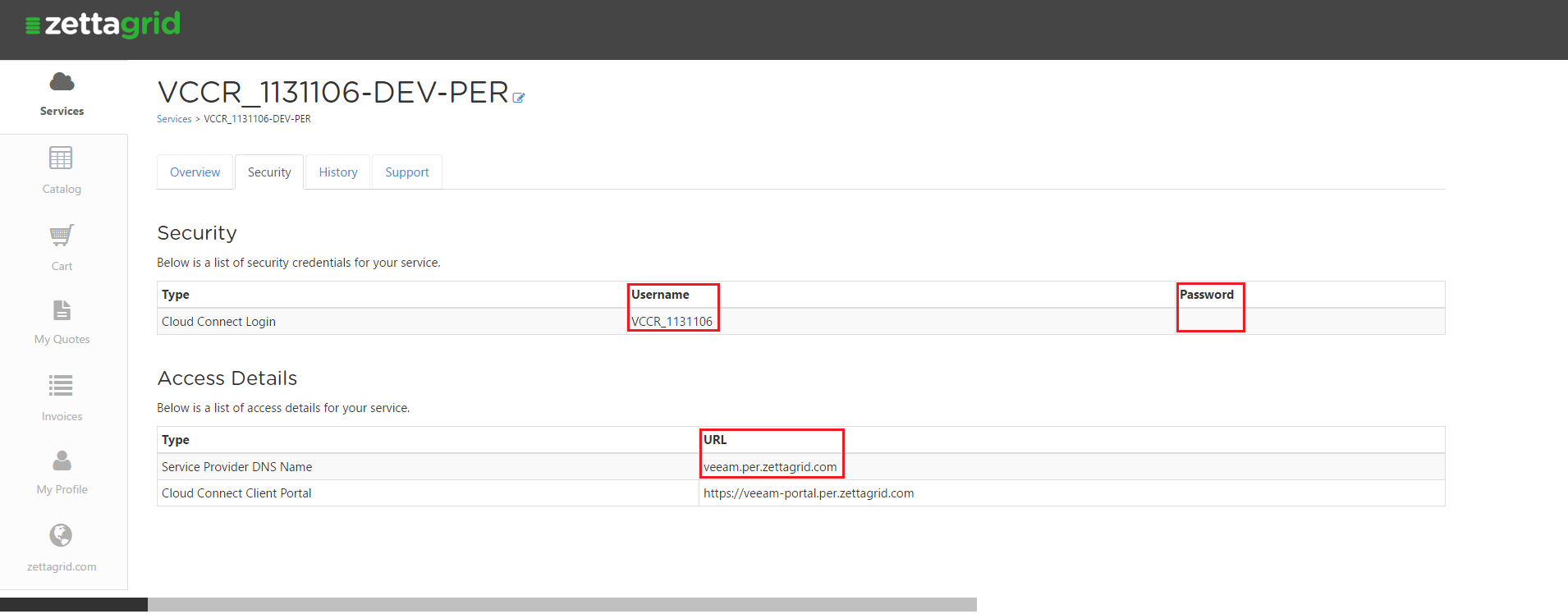Viewport: 1568px width, 614px height.
Task: Click the zettagrid.com sidebar label
Action: coord(62,567)
